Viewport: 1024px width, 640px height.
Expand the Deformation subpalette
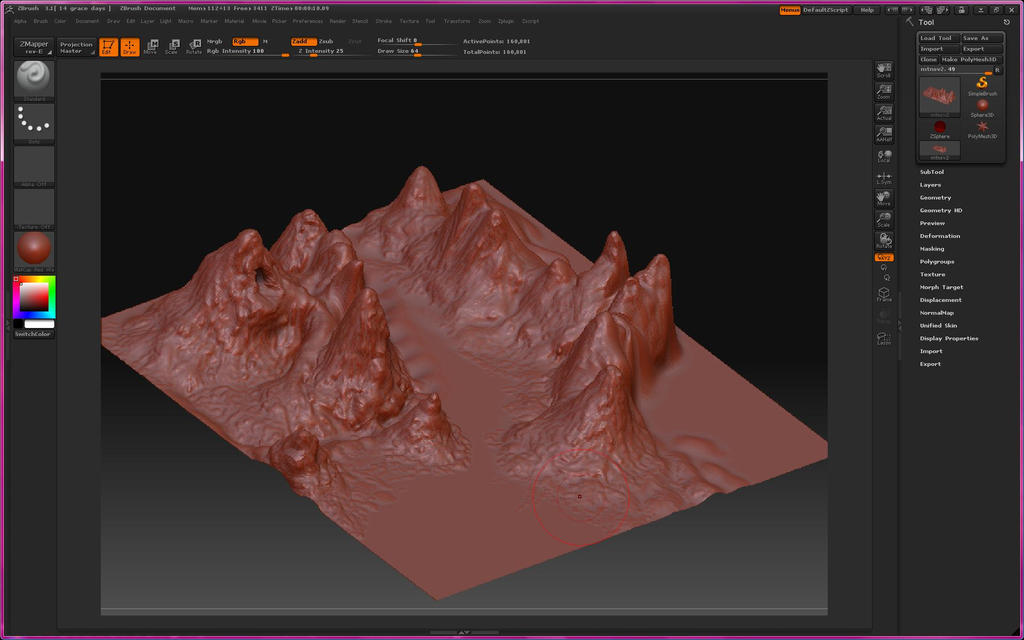tap(940, 235)
